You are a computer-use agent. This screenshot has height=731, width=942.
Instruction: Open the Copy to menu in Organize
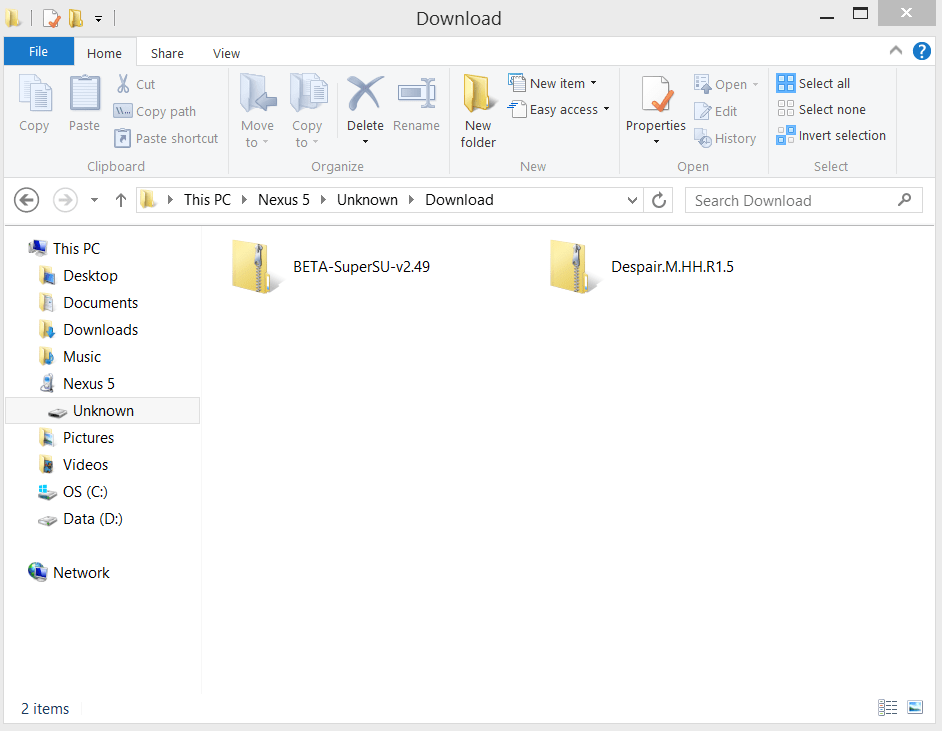pyautogui.click(x=307, y=111)
